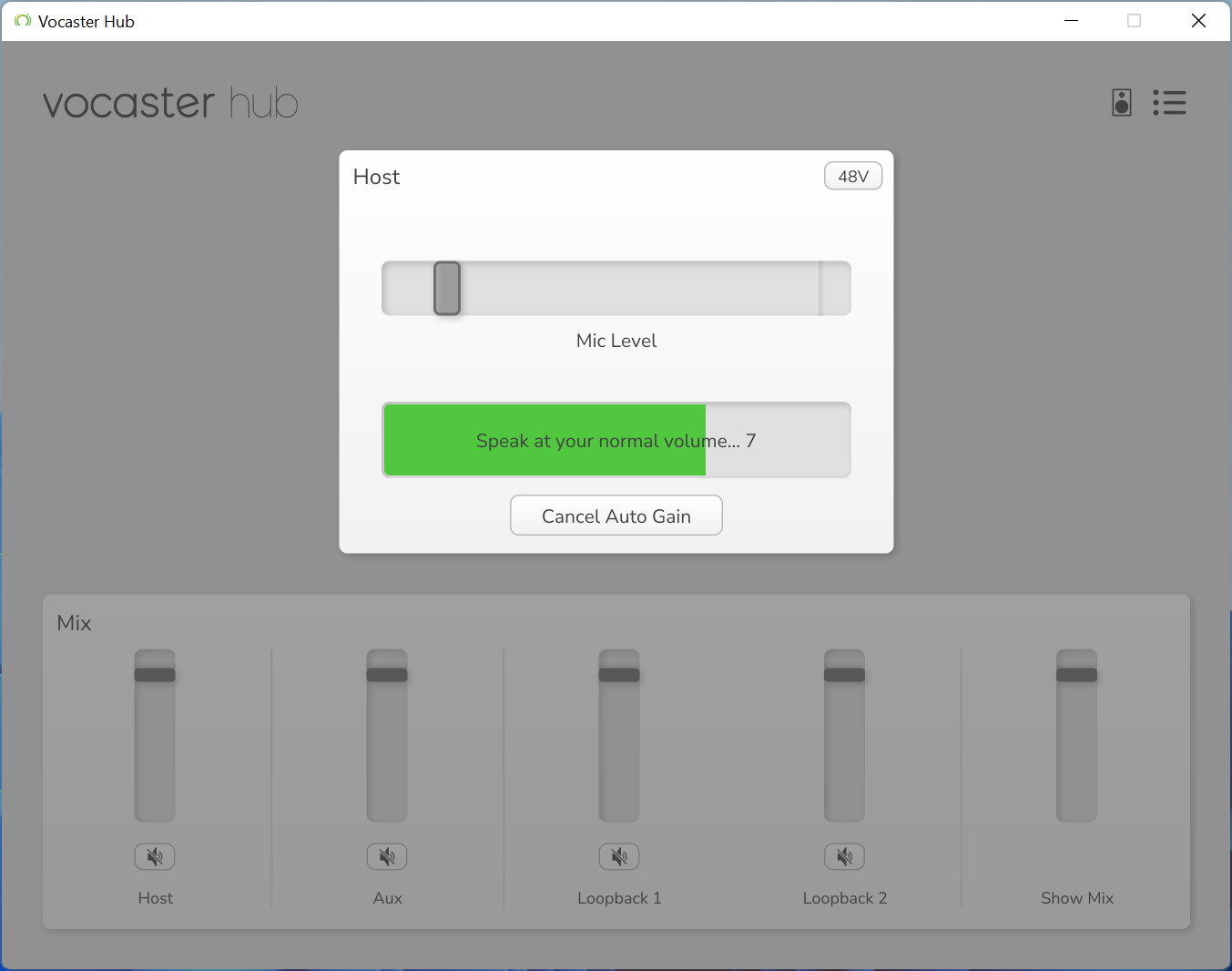
Task: Toggle 48V phantom power
Action: 853,176
